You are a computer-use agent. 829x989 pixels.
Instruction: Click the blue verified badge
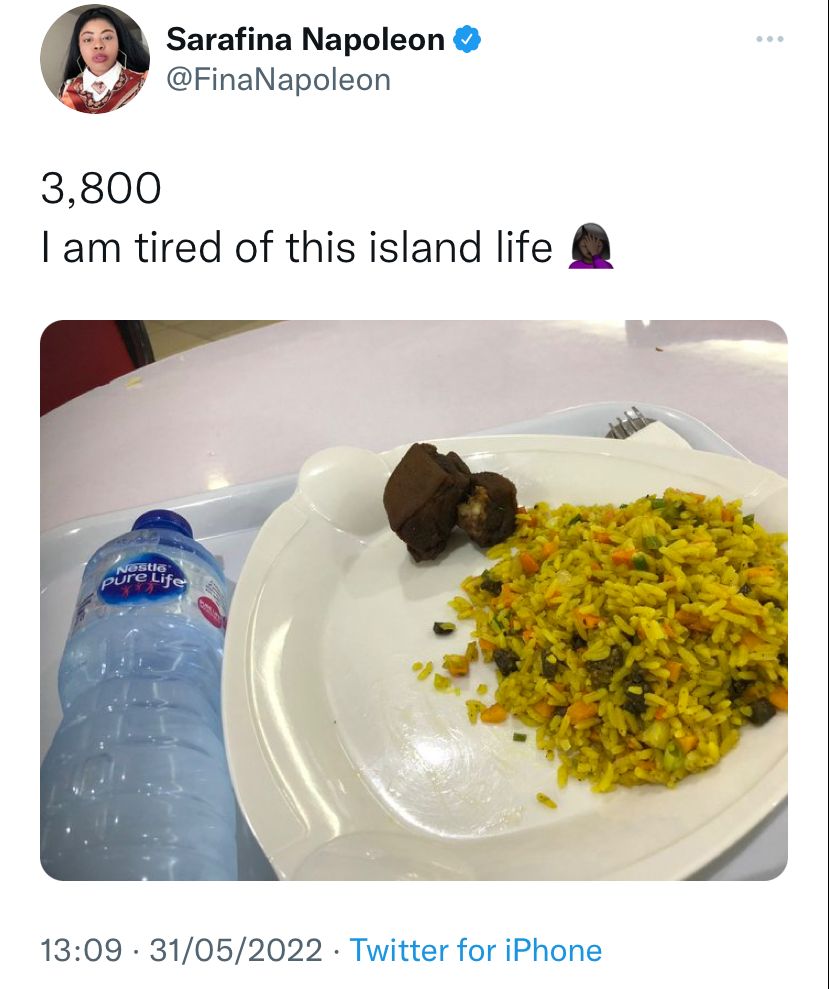pos(467,40)
